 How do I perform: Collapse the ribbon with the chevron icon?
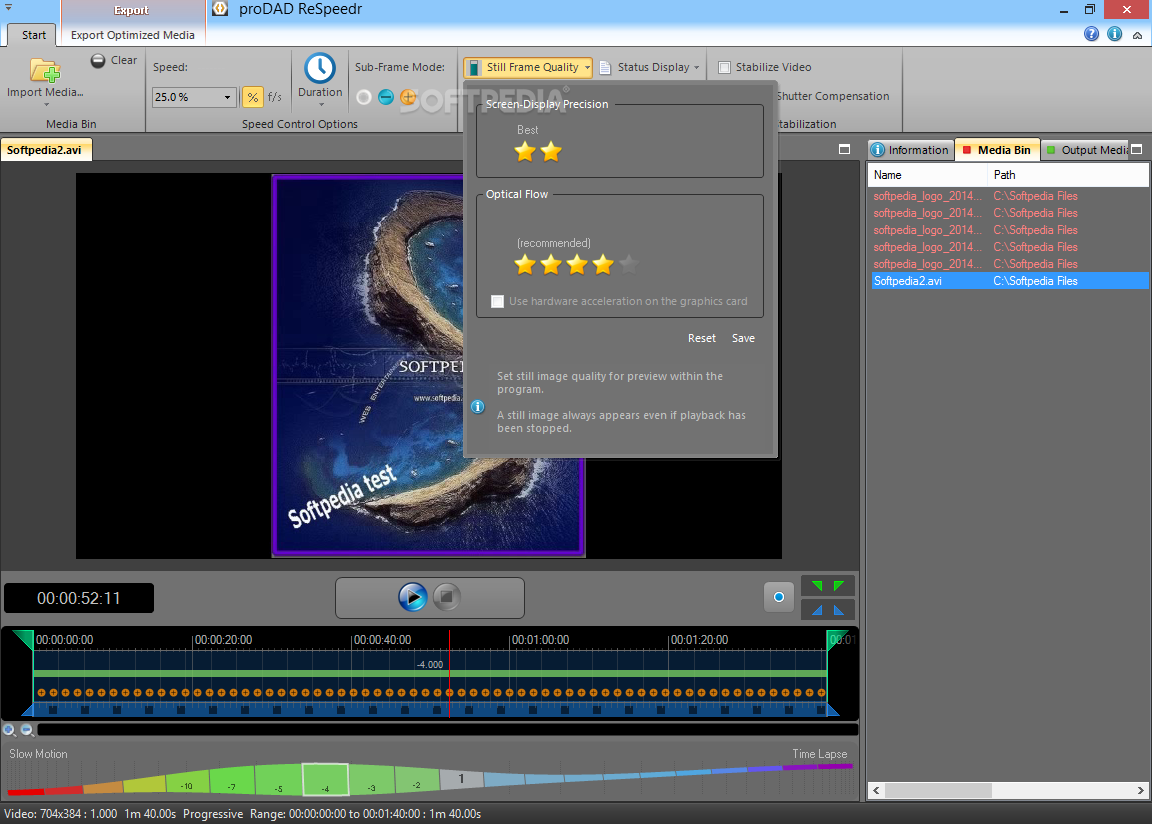click(1137, 35)
